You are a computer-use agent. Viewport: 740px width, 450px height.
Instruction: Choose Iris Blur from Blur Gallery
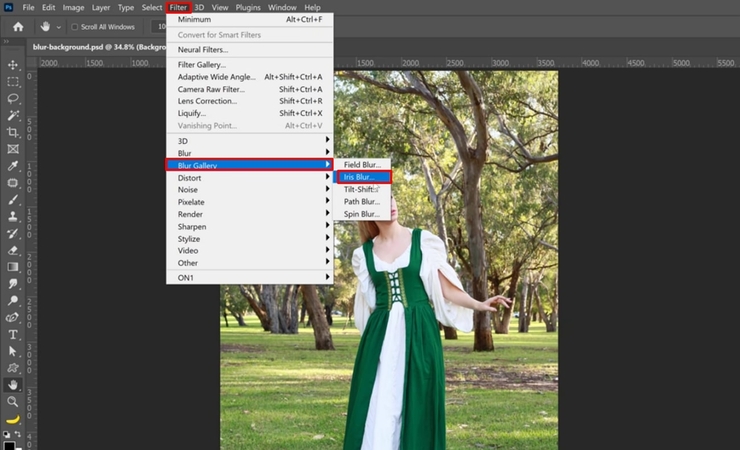(x=361, y=177)
